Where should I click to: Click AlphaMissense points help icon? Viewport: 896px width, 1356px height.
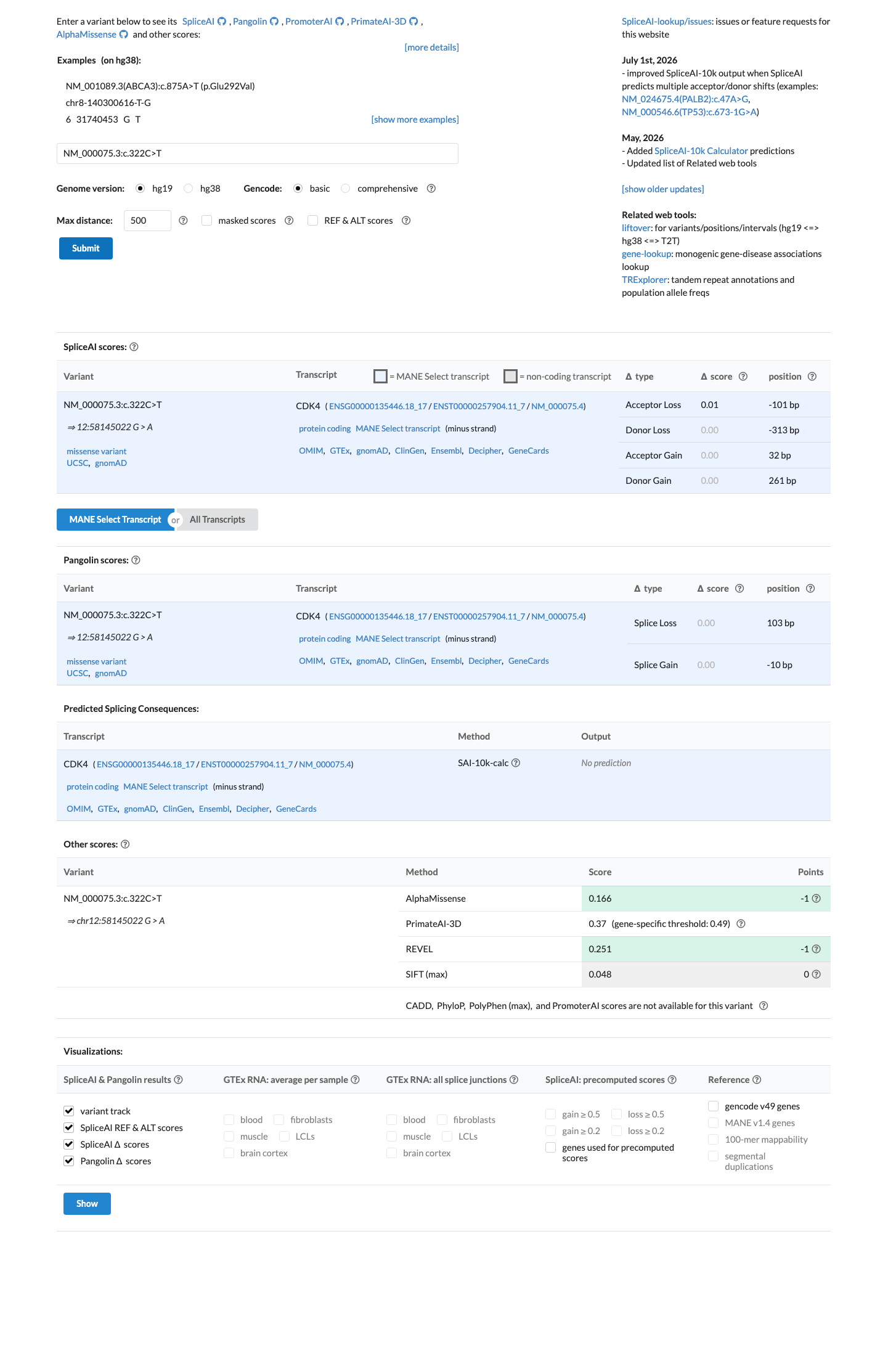pyautogui.click(x=817, y=899)
